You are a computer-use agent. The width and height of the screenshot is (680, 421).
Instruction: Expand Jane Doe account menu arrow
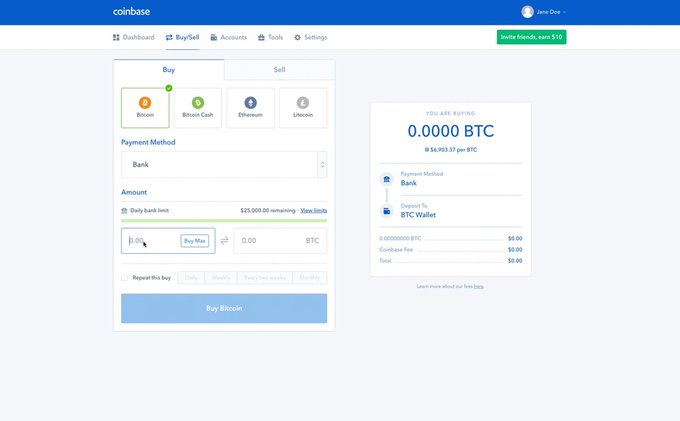564,12
